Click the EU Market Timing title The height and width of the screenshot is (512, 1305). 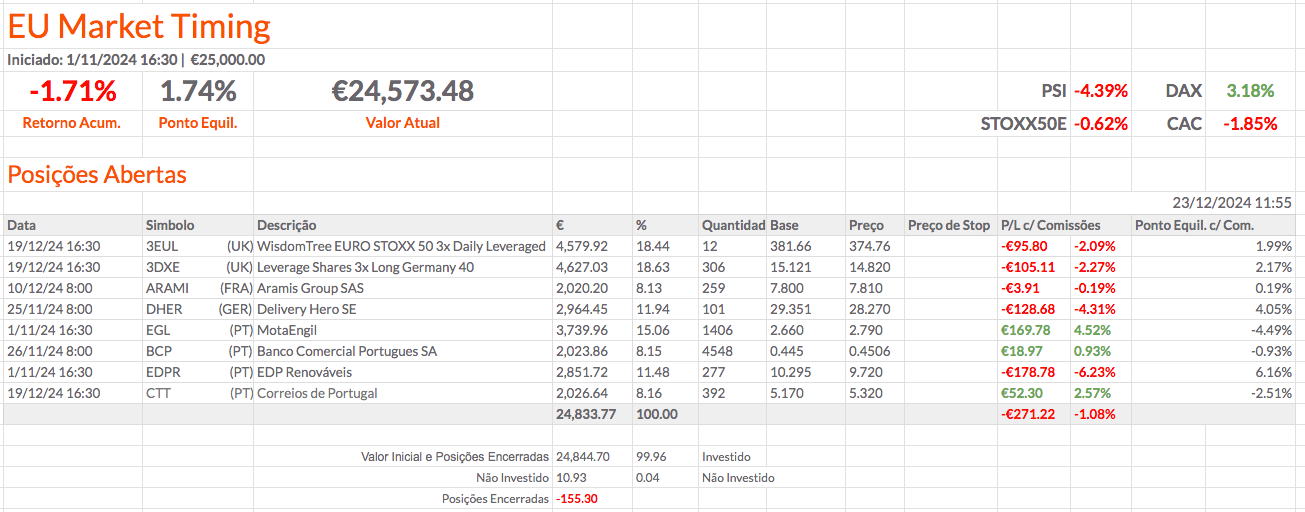(139, 26)
